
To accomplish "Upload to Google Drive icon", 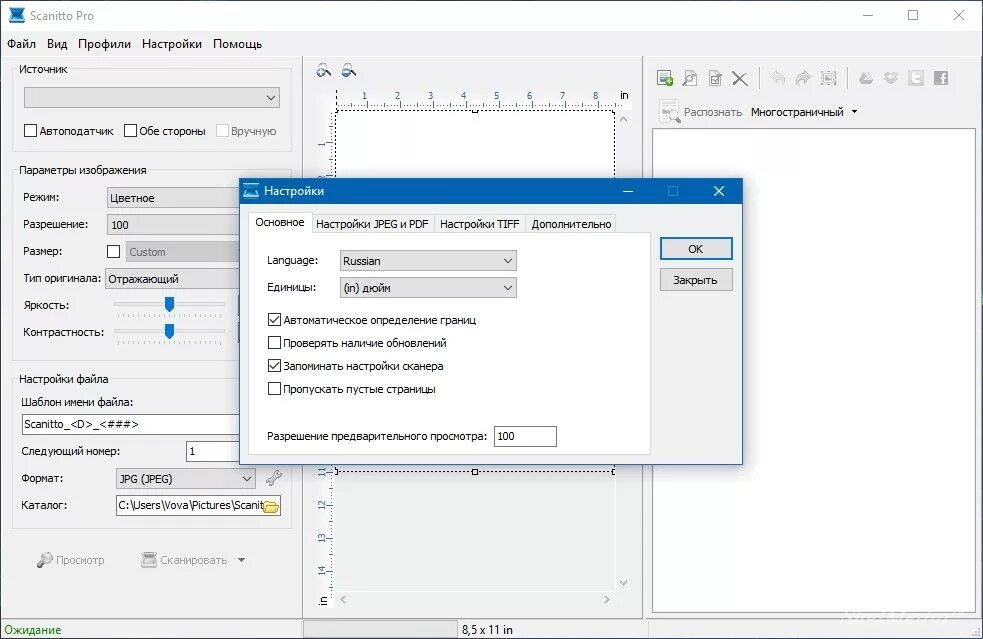I will 866,78.
